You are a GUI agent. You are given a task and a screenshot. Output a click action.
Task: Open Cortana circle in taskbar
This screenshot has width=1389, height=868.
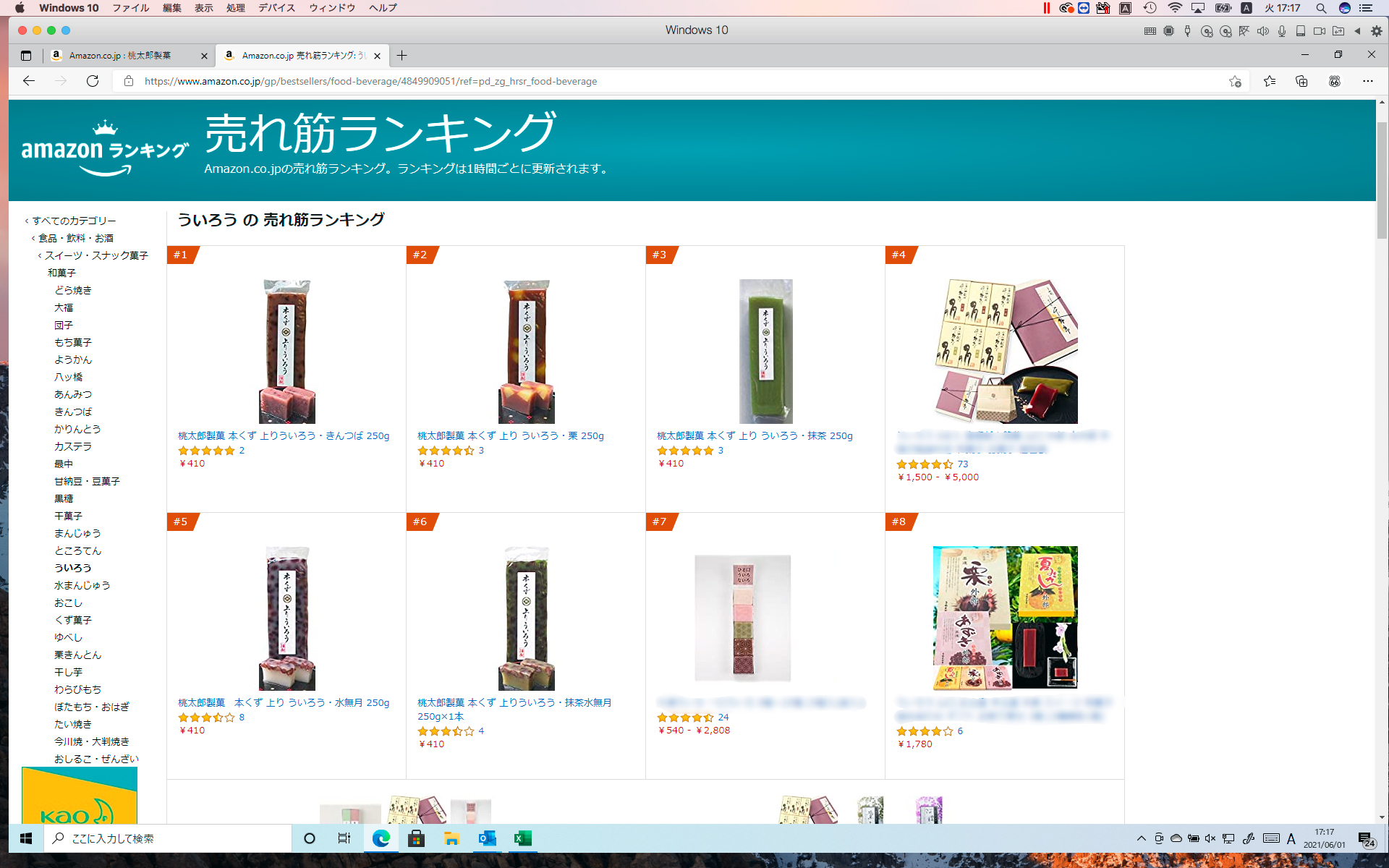click(310, 838)
